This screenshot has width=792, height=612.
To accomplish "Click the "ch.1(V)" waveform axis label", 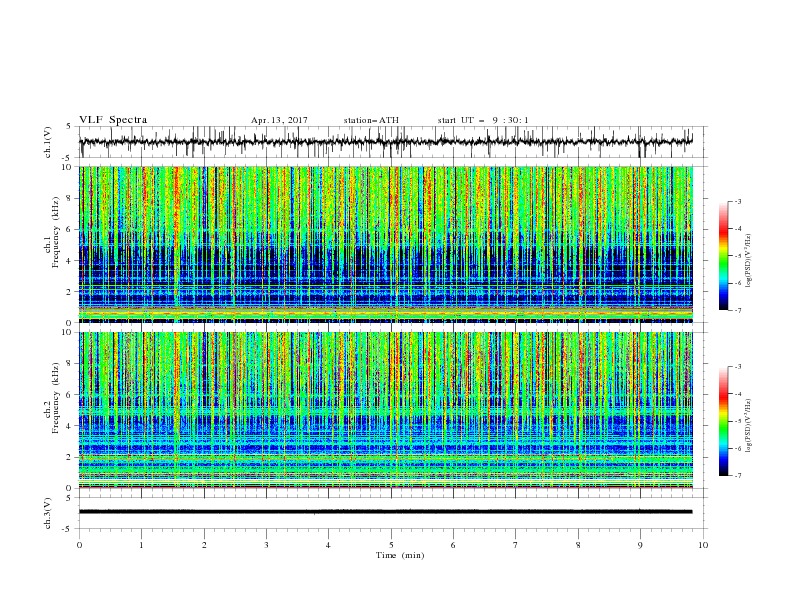I will pos(48,142).
